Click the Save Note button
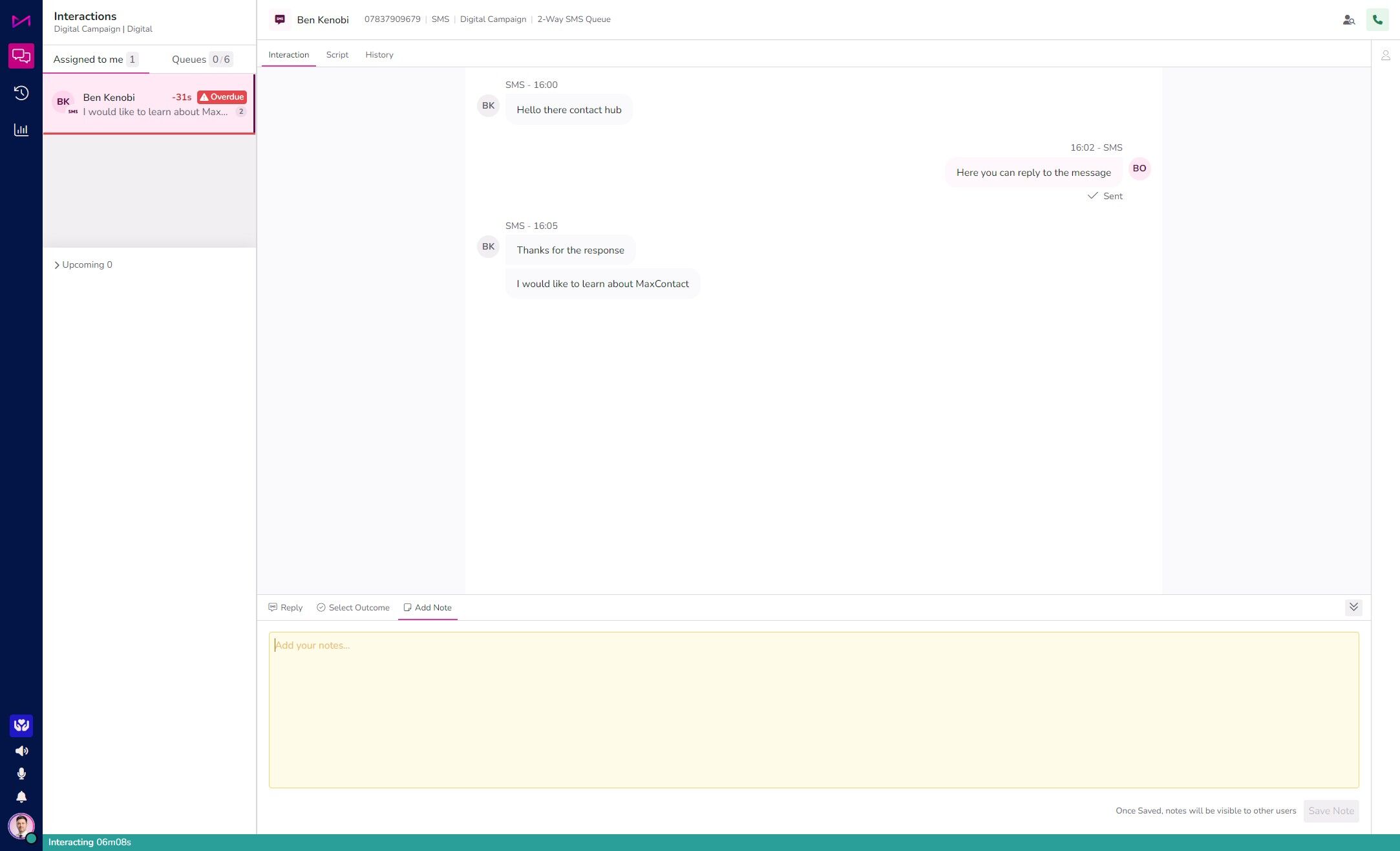This screenshot has height=851, width=1400. [x=1331, y=811]
